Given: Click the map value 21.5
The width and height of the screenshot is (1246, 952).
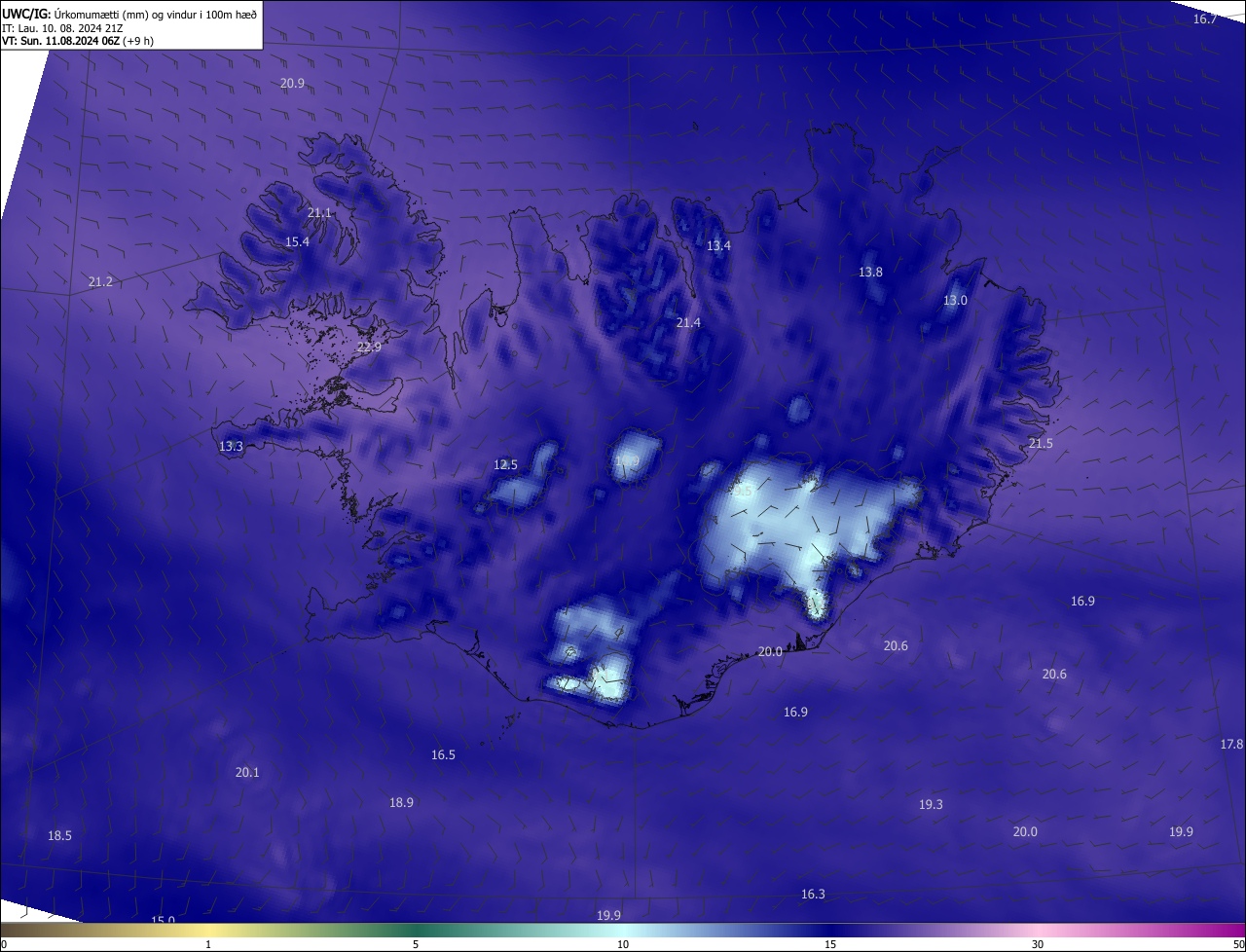Looking at the screenshot, I should point(1041,444).
